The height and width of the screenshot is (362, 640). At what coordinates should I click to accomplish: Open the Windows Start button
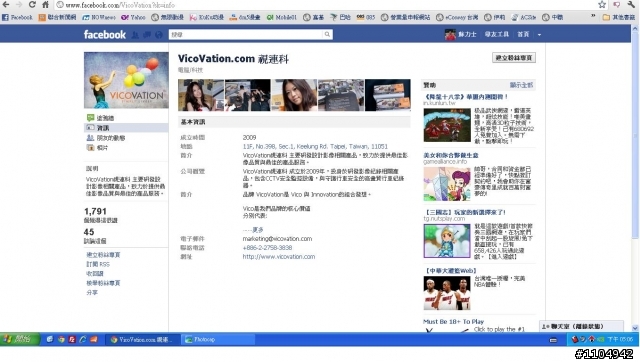[x=20, y=339]
